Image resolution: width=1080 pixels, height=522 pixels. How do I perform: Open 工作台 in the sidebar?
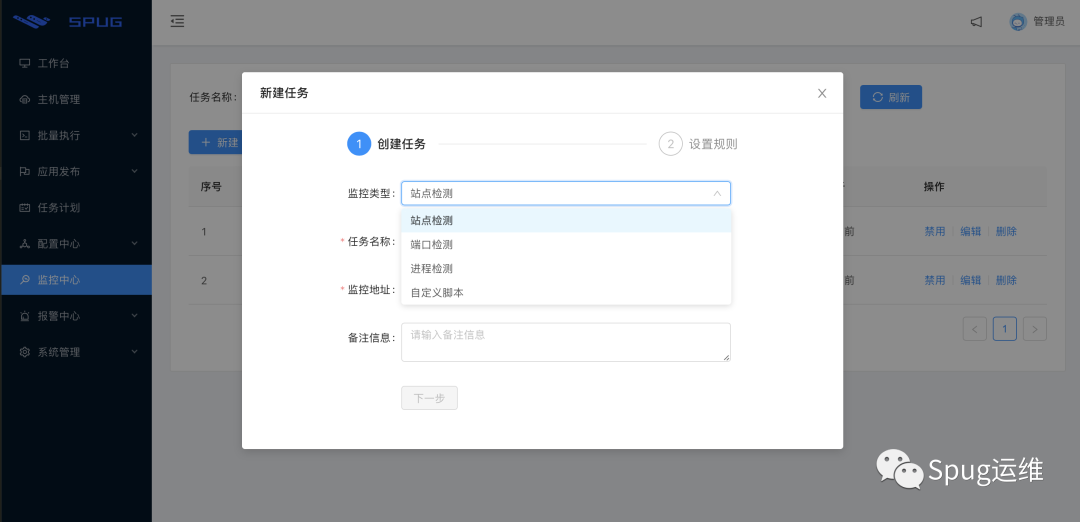tap(76, 63)
